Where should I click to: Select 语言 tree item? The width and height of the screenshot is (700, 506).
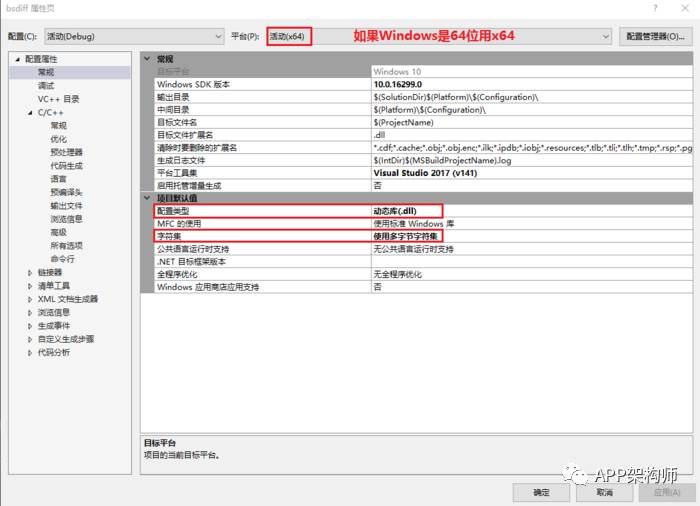pos(58,179)
